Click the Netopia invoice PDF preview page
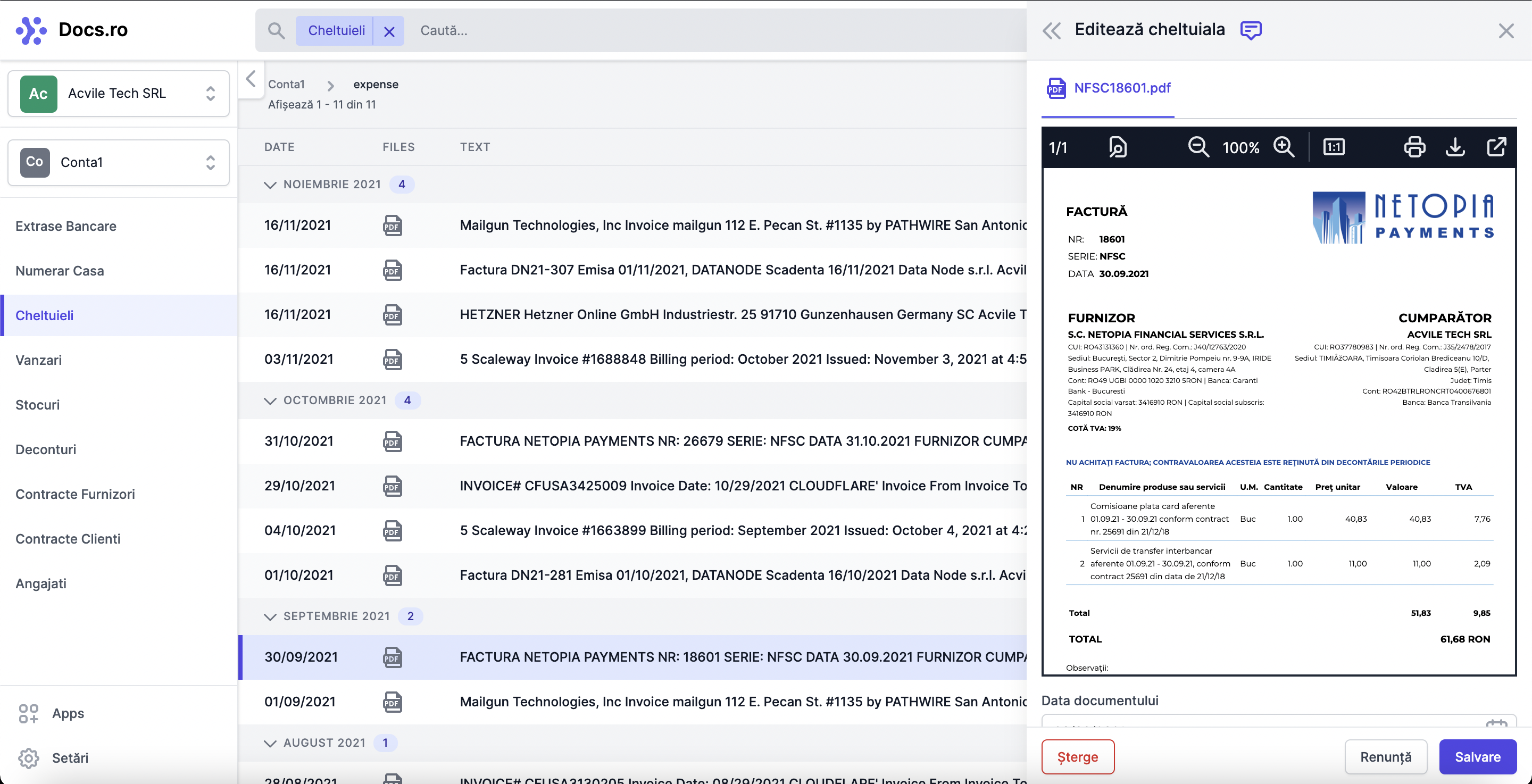This screenshot has height=784, width=1532. [1279, 421]
